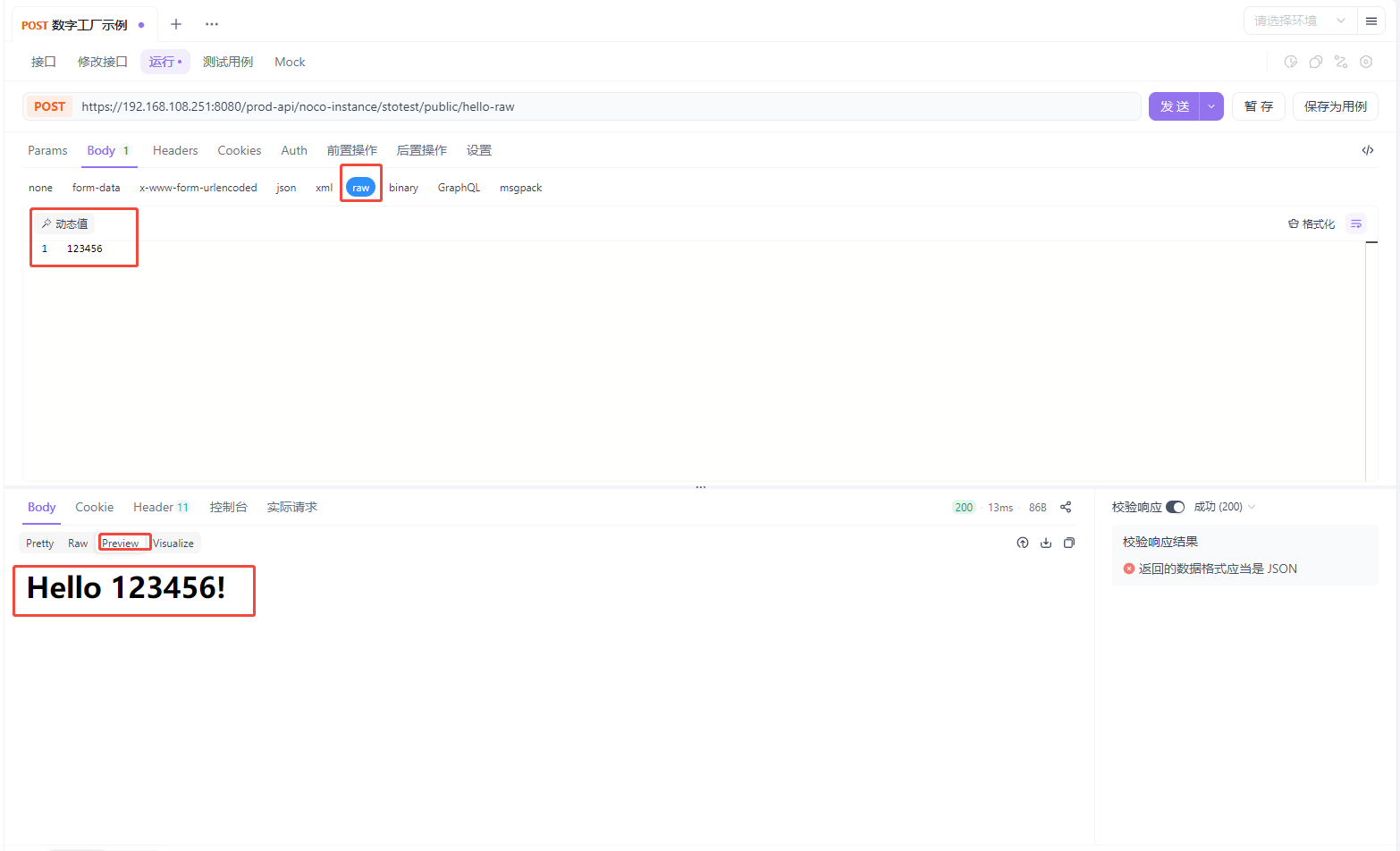Expand the 成功 (200) validation dropdown

(1250, 506)
